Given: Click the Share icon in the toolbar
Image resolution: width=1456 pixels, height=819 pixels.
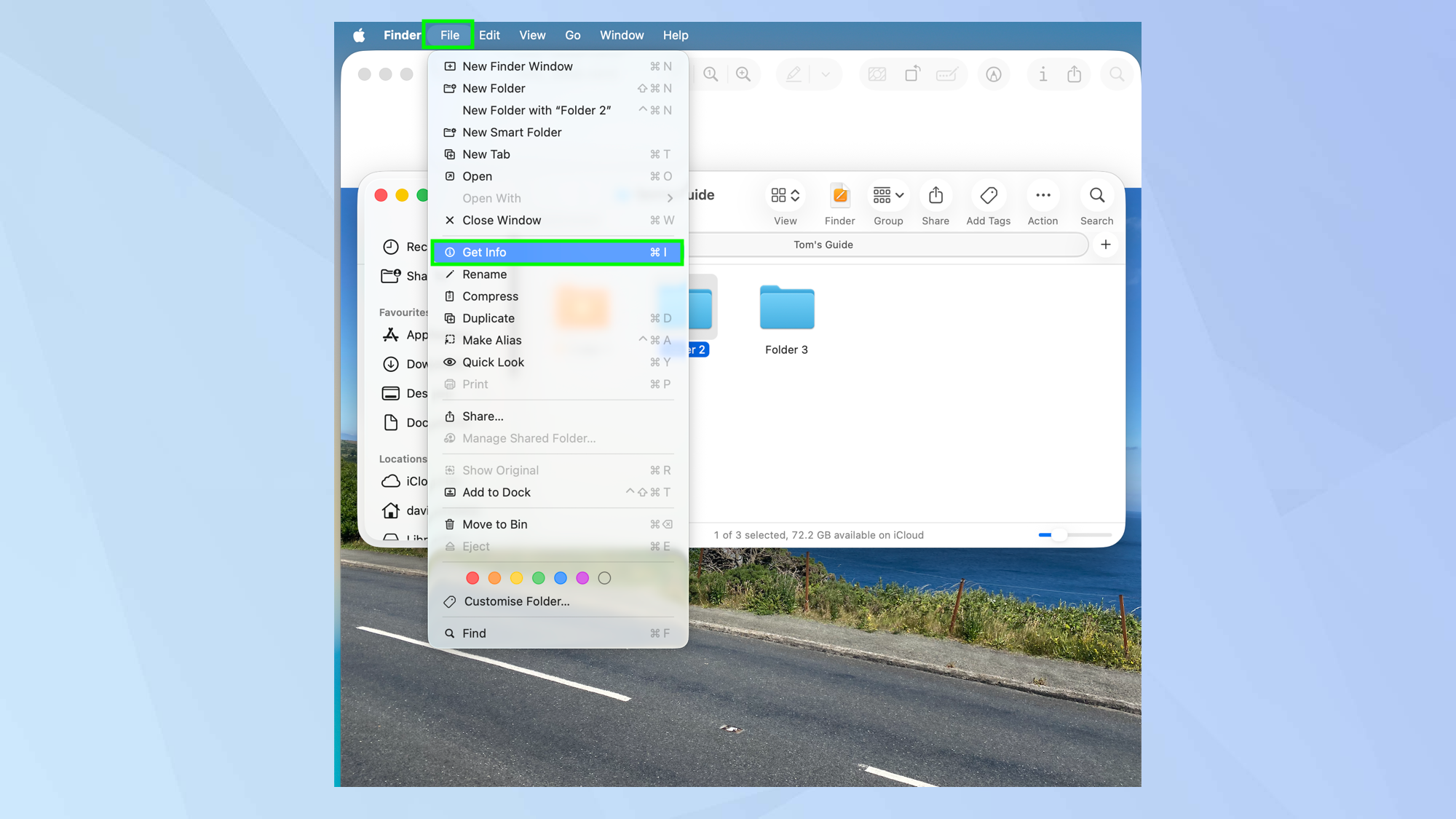Looking at the screenshot, I should 935,195.
